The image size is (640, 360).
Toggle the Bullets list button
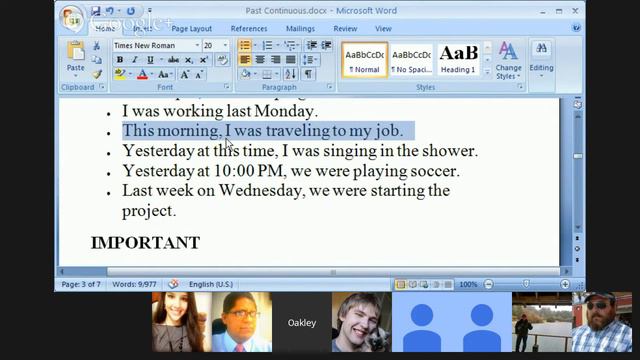tap(245, 45)
